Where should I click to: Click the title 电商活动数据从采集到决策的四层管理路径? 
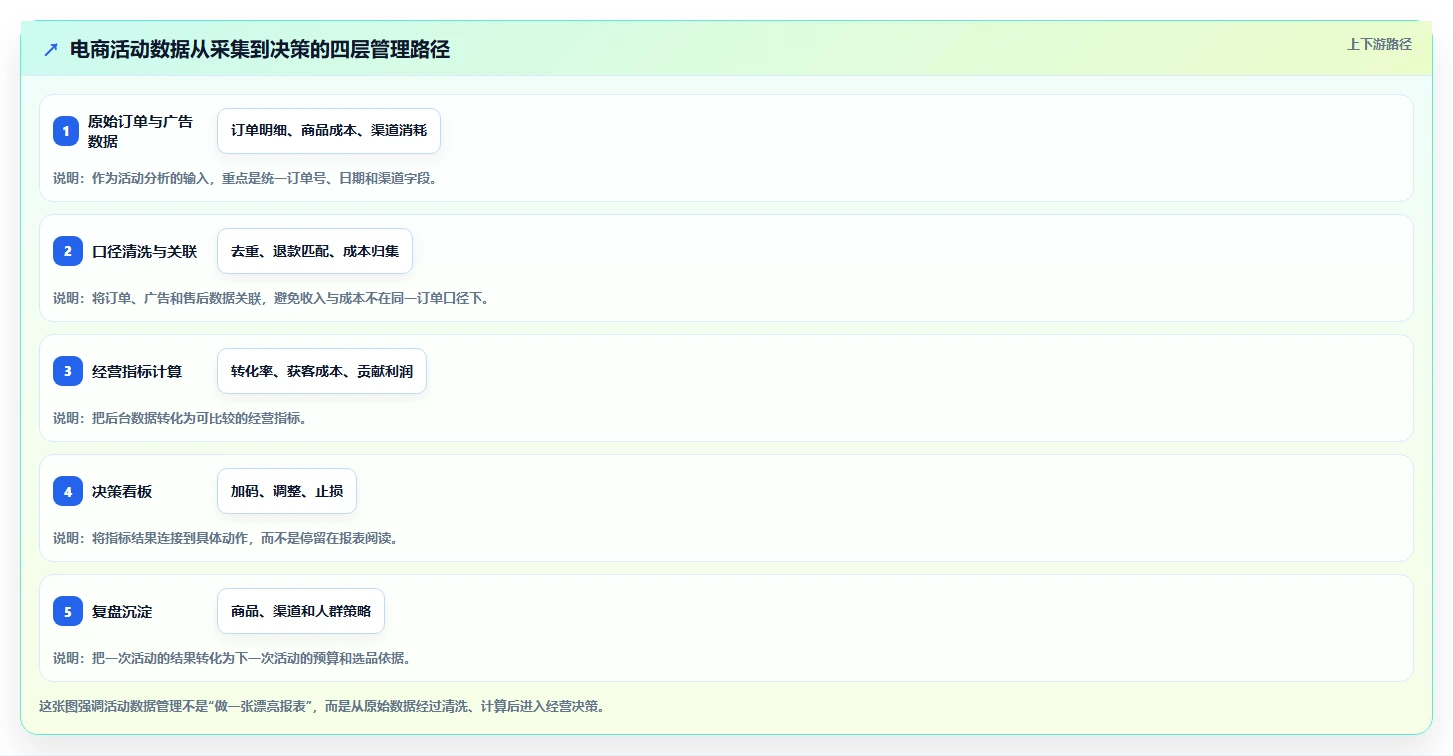point(260,50)
